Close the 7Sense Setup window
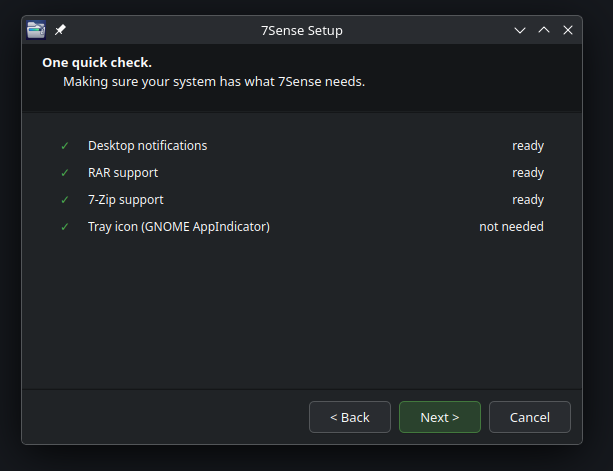613x471 pixels. (568, 30)
